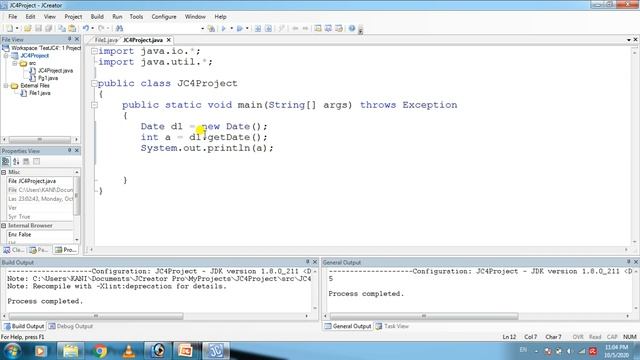Click the Paste clipboard icon

[x=72, y=28]
